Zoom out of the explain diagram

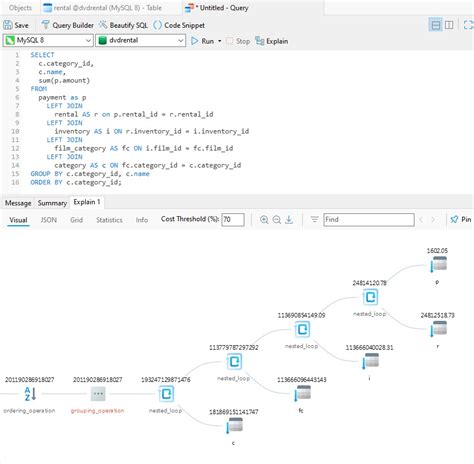point(276,219)
